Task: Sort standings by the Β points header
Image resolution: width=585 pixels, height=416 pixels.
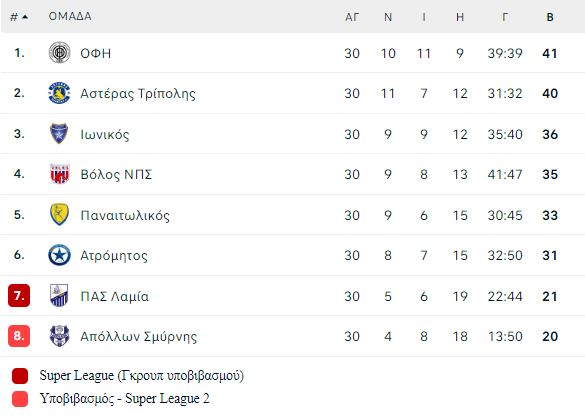Action: click(x=550, y=17)
